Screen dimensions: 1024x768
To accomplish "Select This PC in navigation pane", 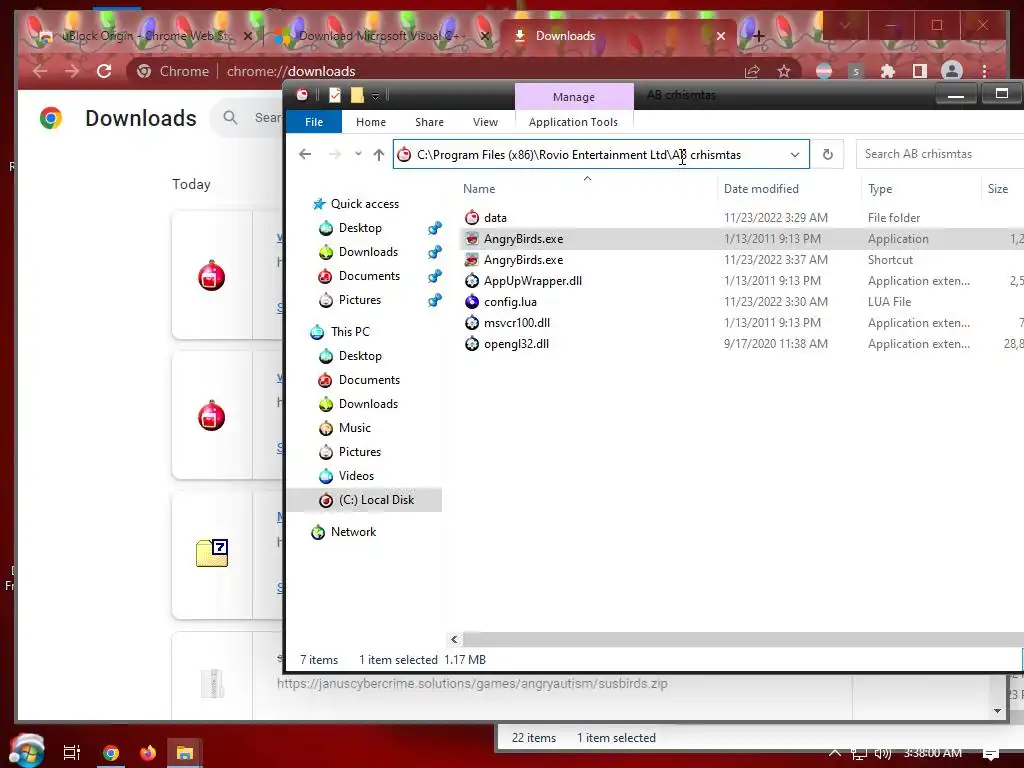I will (x=349, y=332).
